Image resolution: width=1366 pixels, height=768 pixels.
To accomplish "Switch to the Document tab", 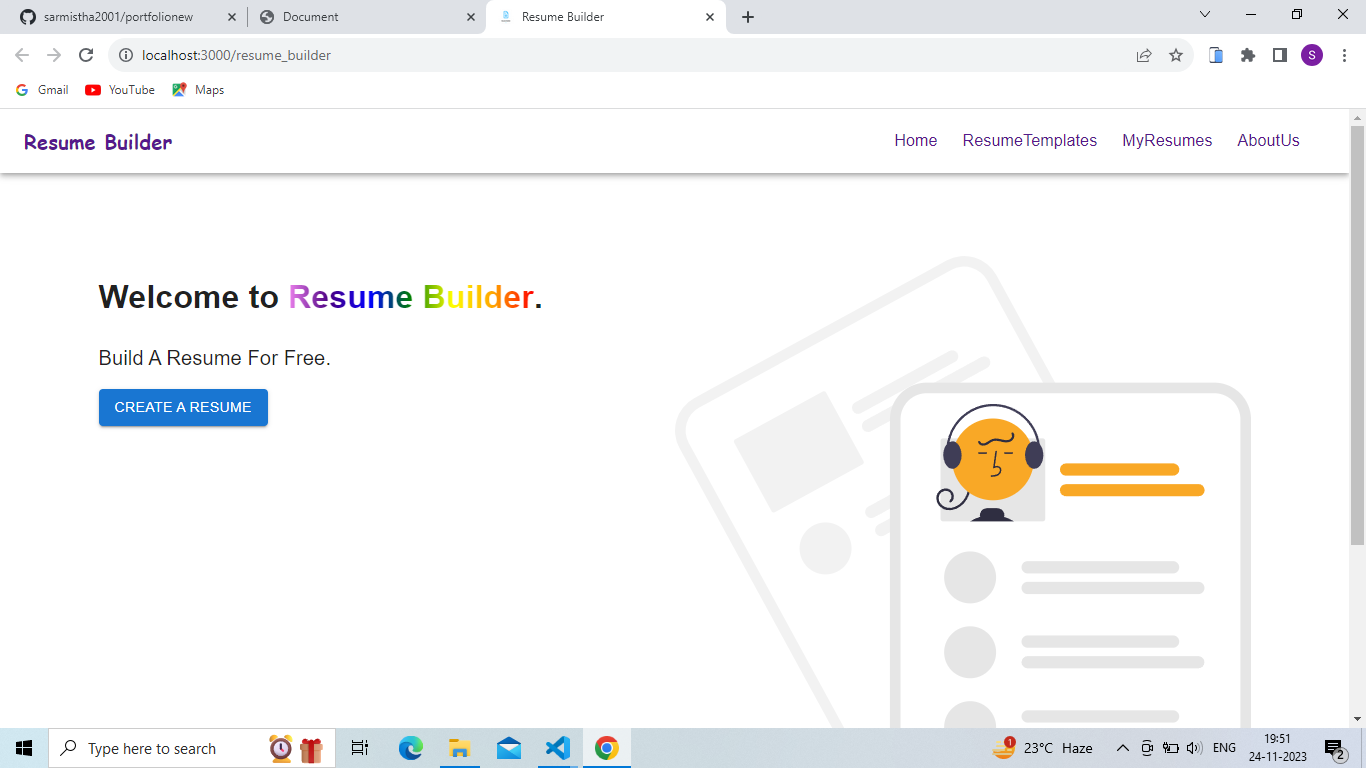I will pyautogui.click(x=366, y=17).
